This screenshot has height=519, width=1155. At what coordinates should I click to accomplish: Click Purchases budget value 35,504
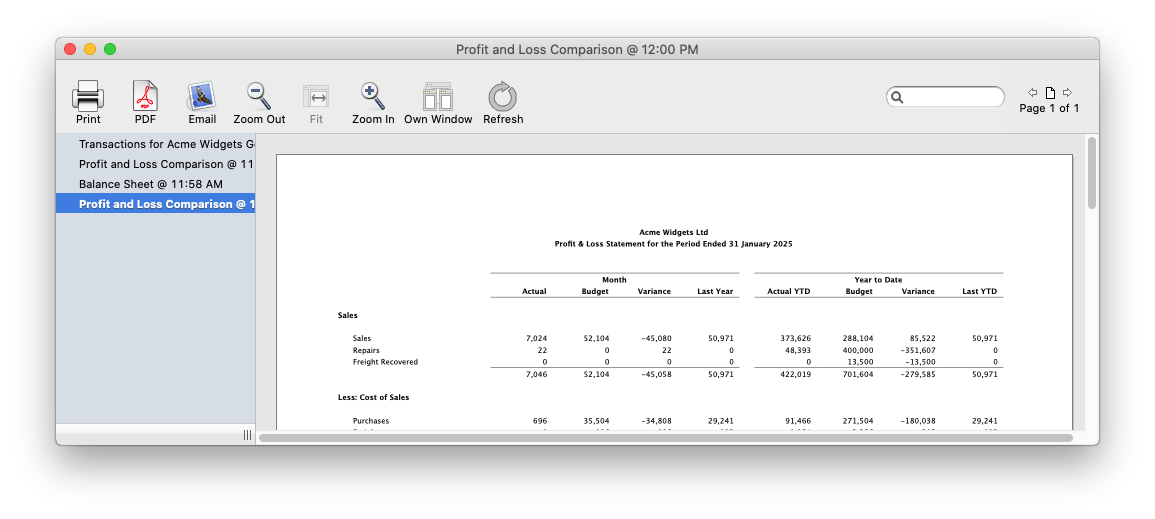click(595, 421)
